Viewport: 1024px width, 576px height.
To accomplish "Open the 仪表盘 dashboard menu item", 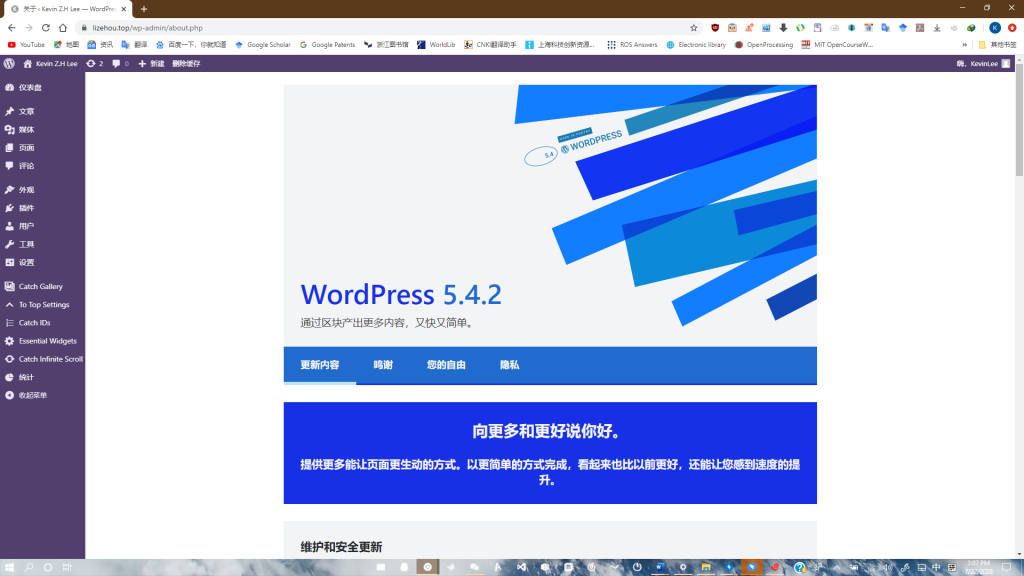I will coord(42,88).
